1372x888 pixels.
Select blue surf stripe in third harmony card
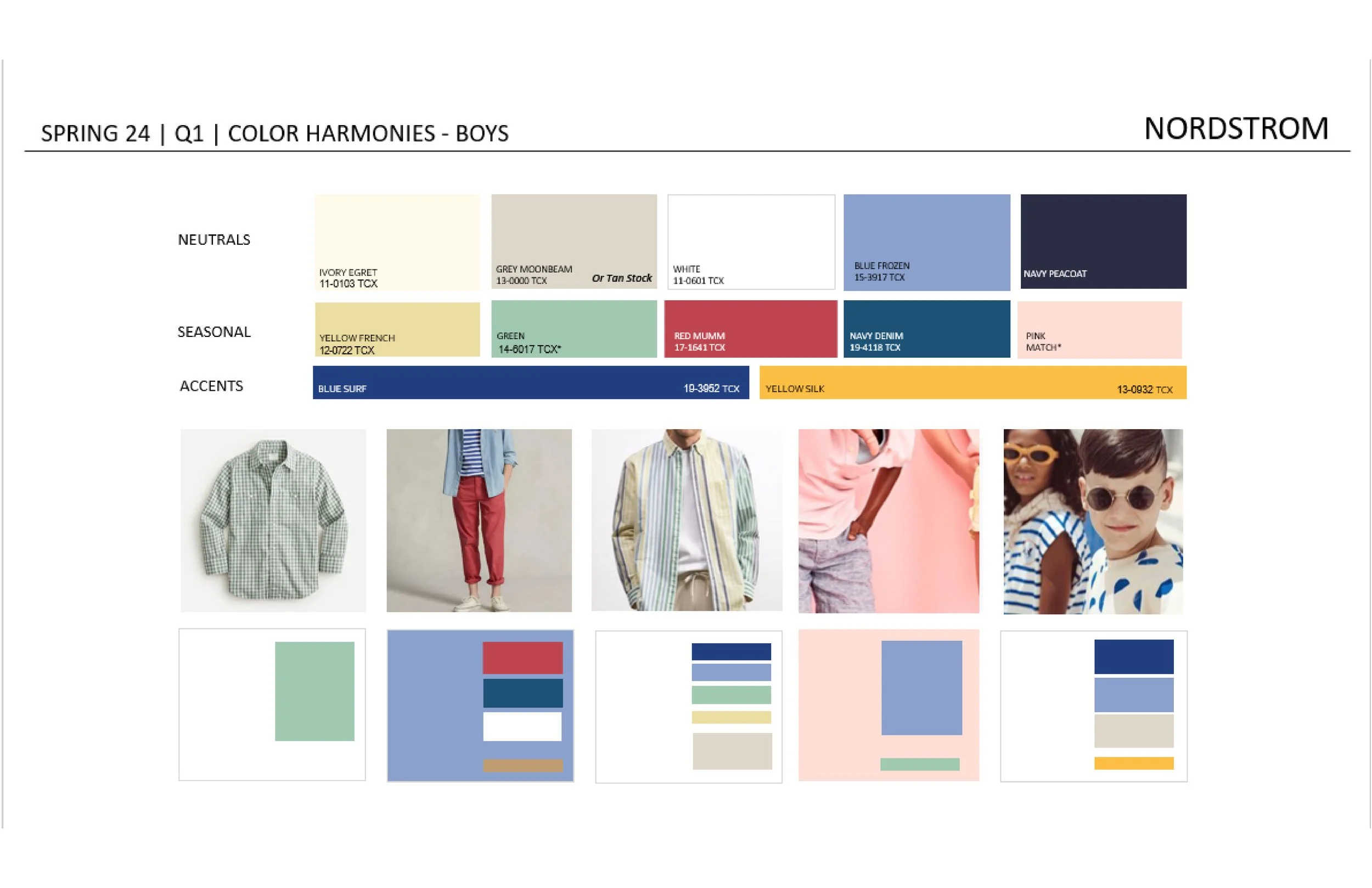731,651
